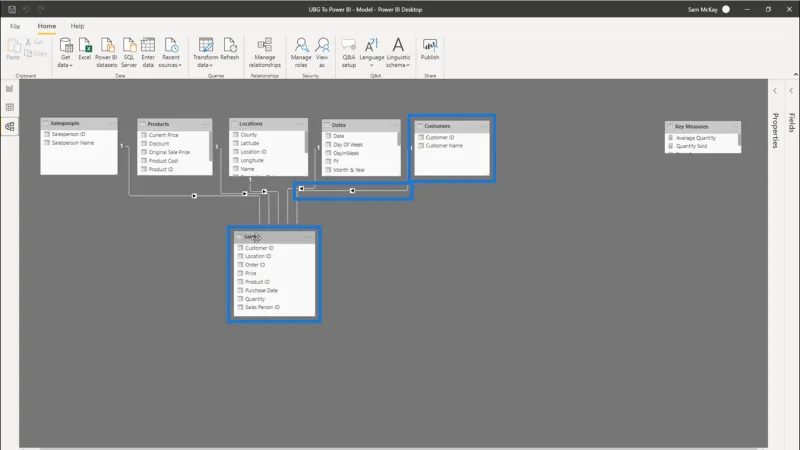The height and width of the screenshot is (450, 800).
Task: Import data from Excel
Action: (x=85, y=49)
